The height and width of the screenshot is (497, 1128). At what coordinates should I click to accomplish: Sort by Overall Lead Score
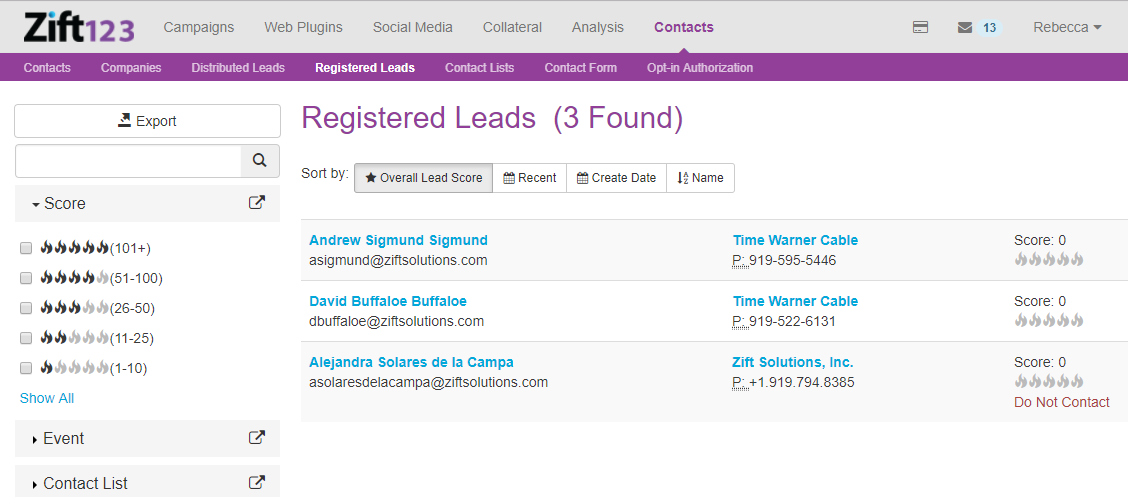click(424, 178)
